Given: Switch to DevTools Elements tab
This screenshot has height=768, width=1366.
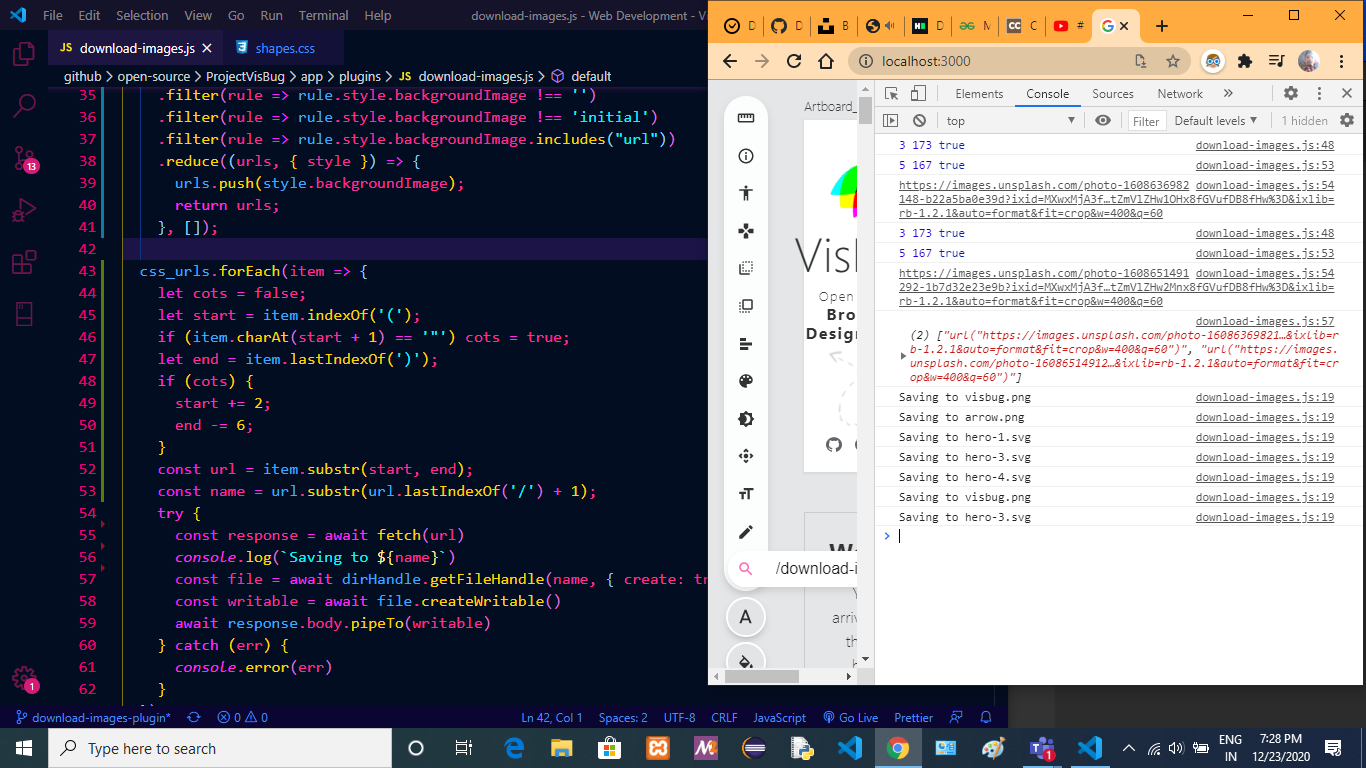Looking at the screenshot, I should 979,93.
